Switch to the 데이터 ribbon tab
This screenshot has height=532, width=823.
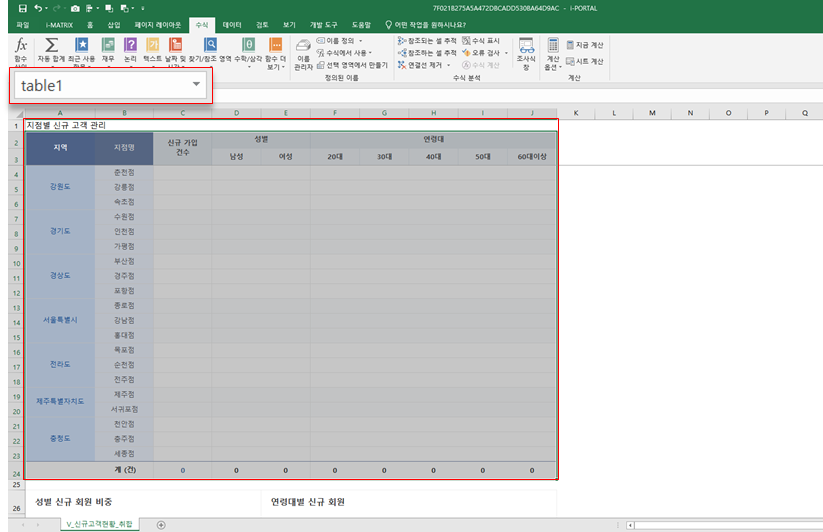[x=232, y=24]
